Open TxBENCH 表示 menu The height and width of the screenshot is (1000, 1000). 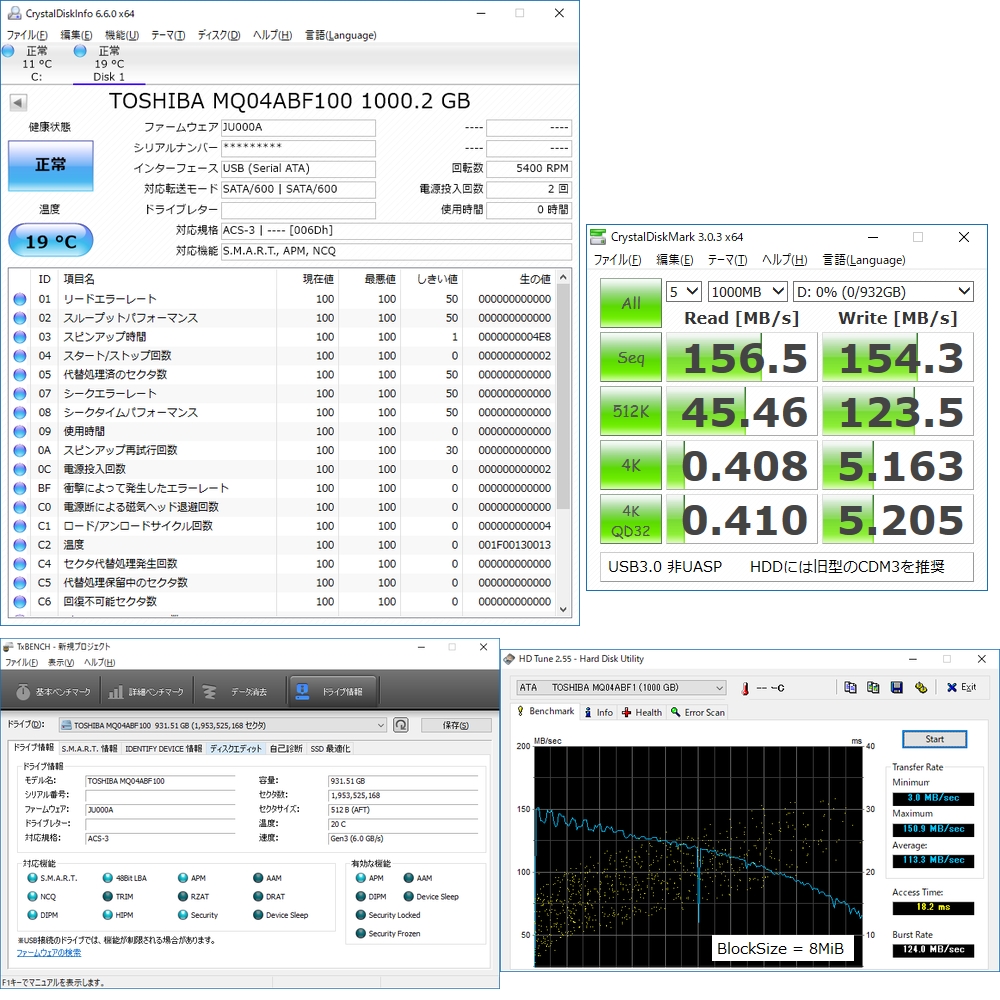61,663
